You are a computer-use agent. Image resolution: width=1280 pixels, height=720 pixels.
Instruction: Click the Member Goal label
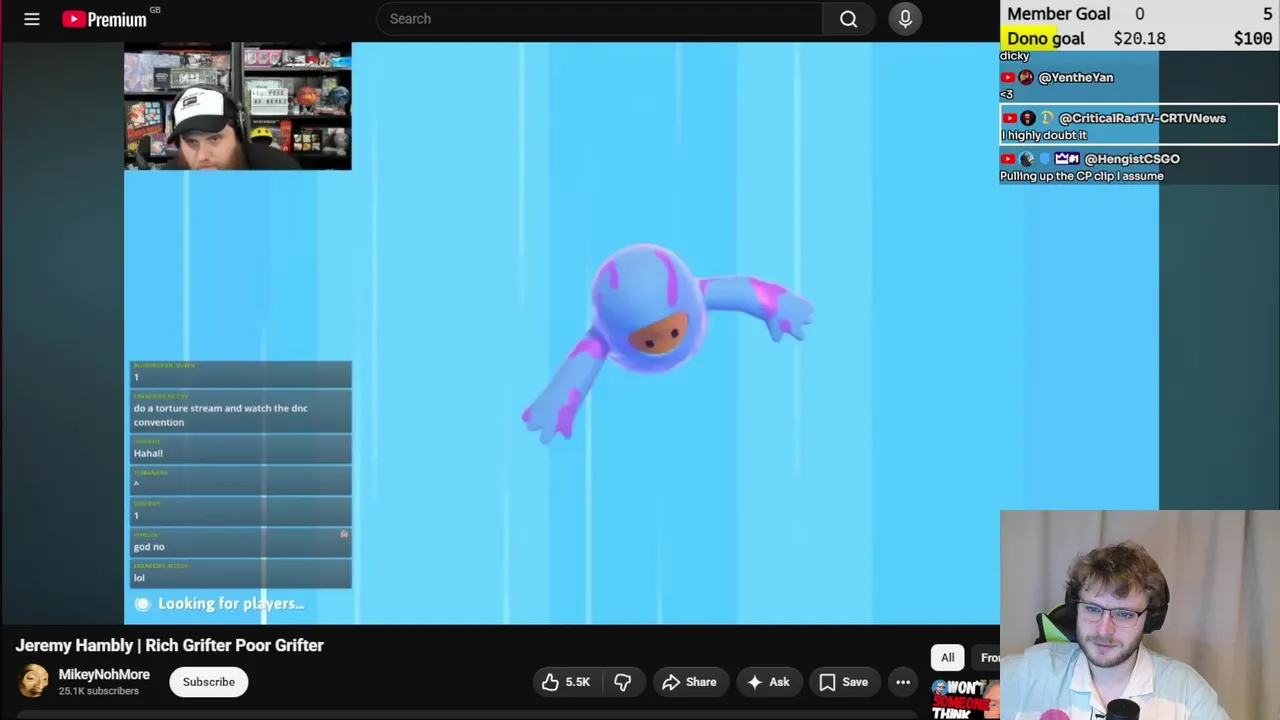coord(1059,13)
